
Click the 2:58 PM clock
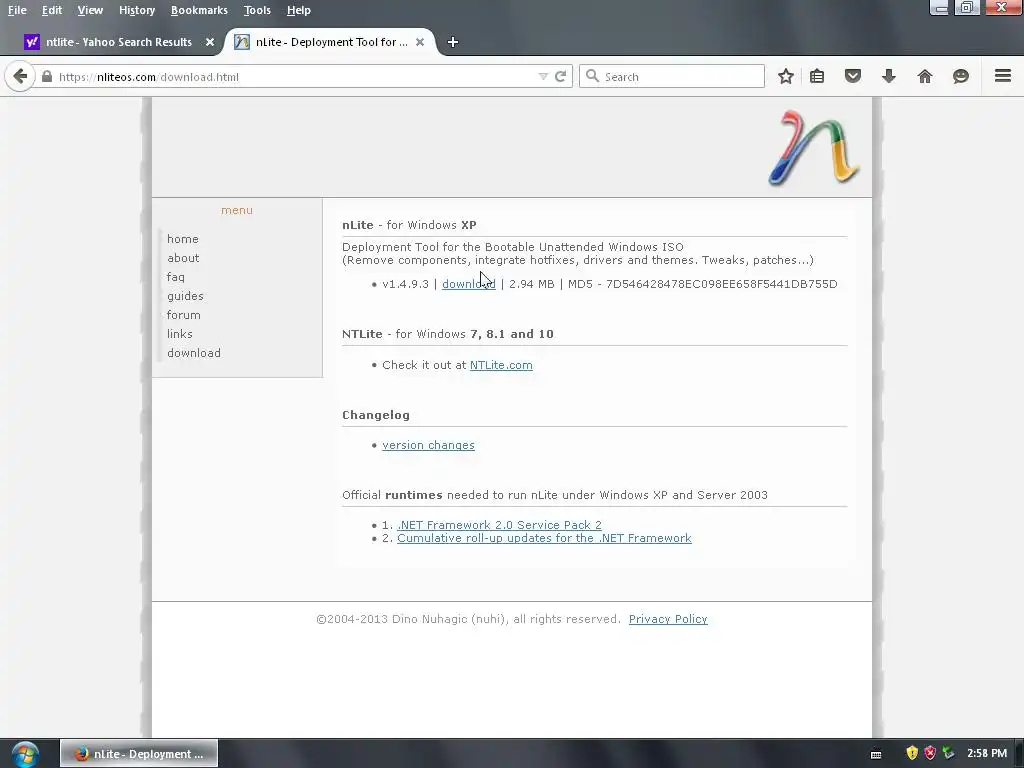pos(987,754)
